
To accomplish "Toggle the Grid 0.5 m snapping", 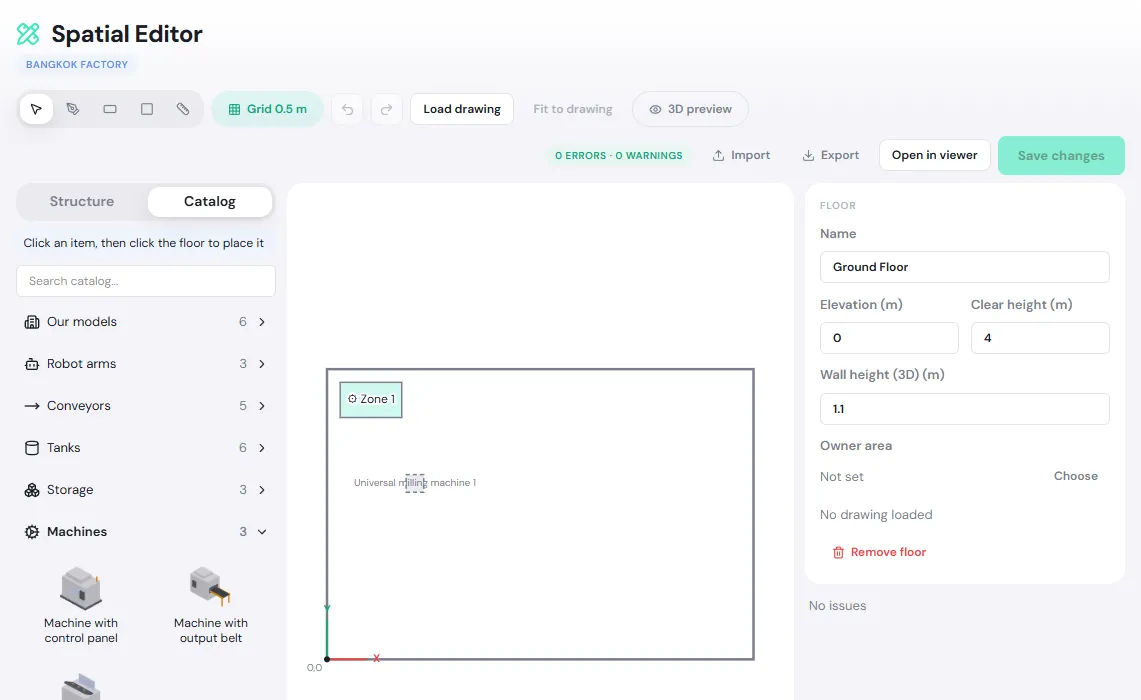I will 268,109.
